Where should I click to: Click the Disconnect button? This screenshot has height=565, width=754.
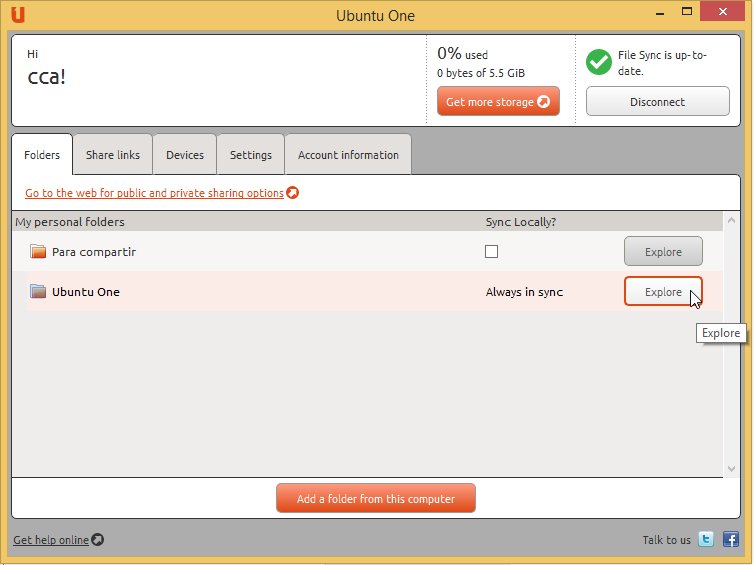click(657, 101)
